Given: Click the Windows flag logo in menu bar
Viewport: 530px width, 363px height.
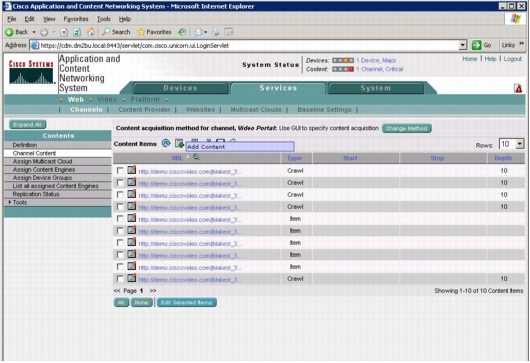Looking at the screenshot, I should pyautogui.click(x=515, y=19).
